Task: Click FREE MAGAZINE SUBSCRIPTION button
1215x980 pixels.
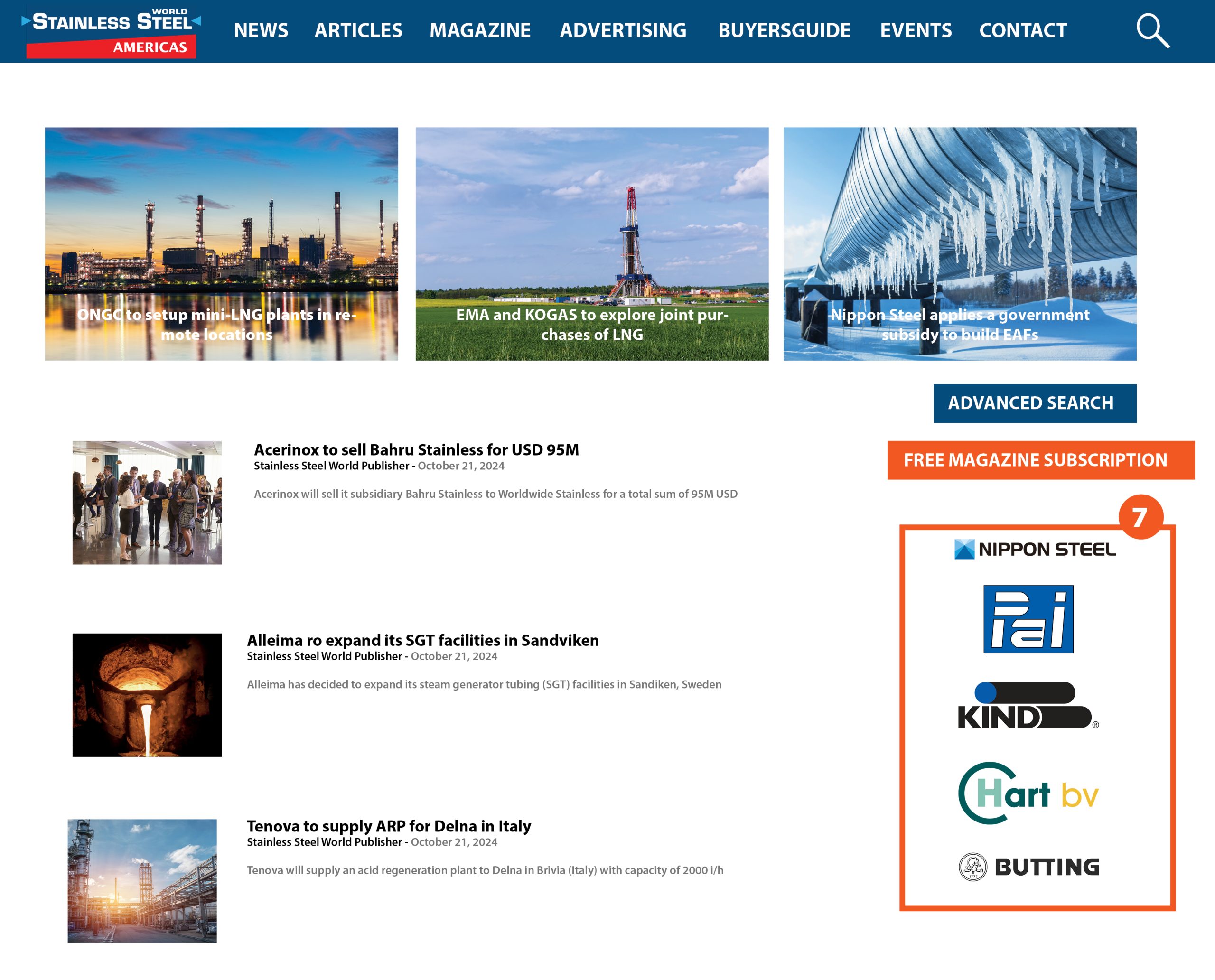Action: (1040, 460)
